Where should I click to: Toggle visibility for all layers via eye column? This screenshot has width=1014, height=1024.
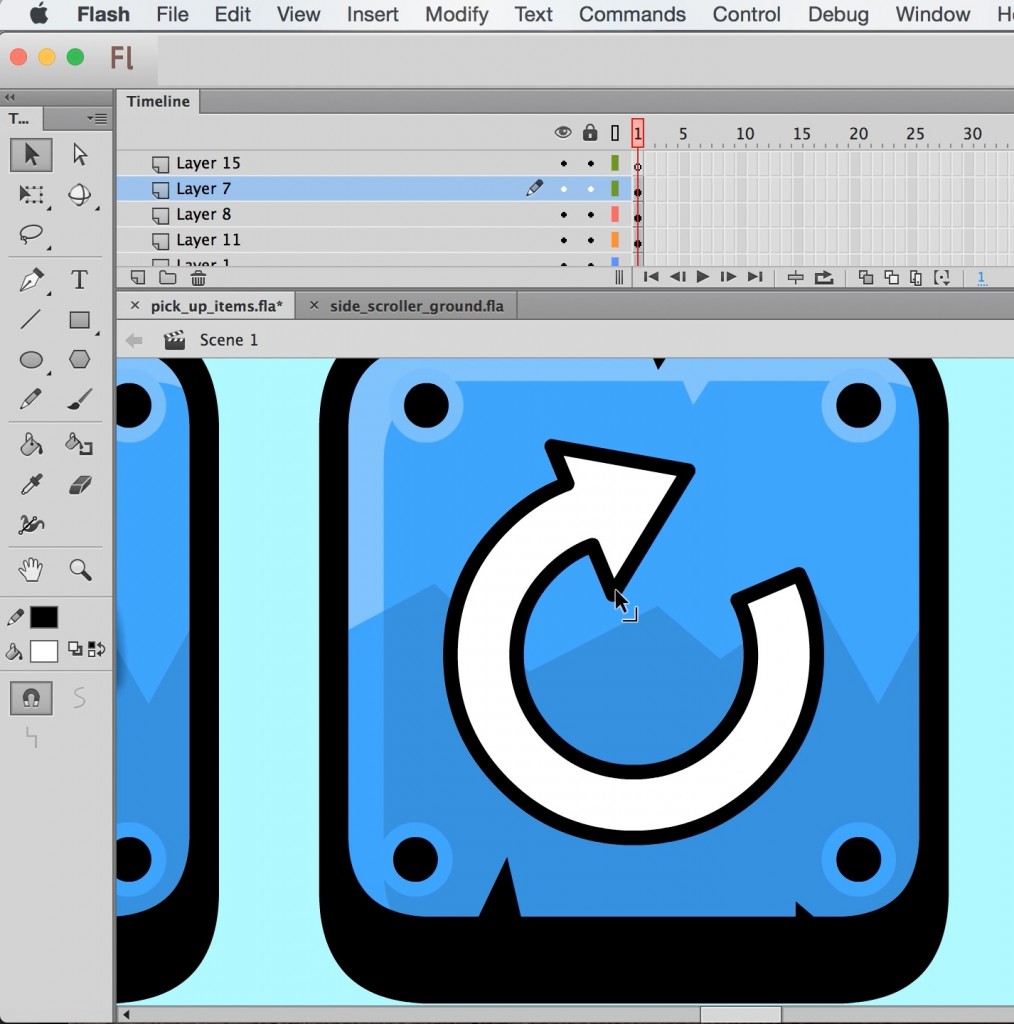(563, 131)
